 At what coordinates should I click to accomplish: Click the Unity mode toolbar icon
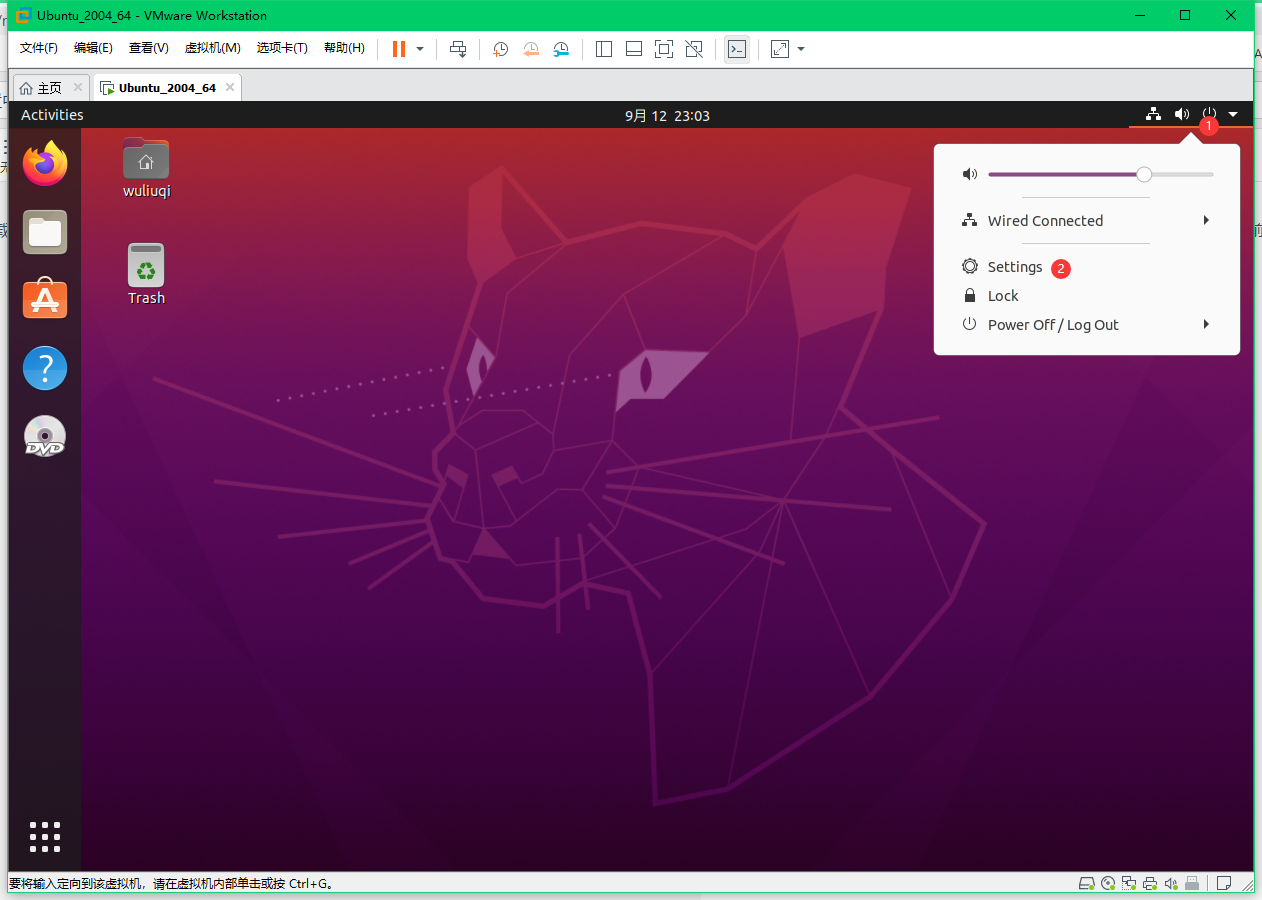[x=694, y=49]
